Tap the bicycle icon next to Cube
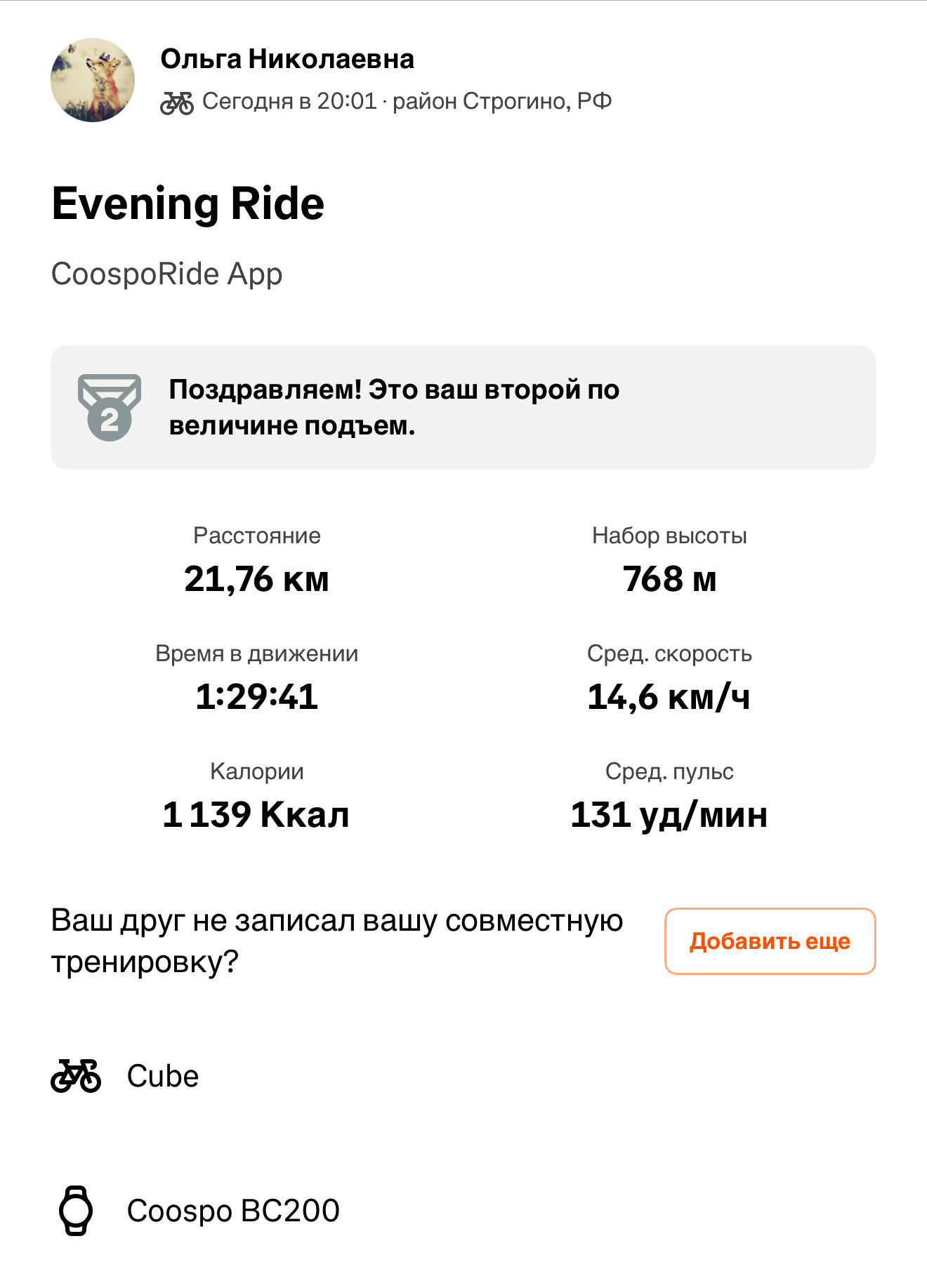This screenshot has height=1288, width=927. click(76, 1076)
